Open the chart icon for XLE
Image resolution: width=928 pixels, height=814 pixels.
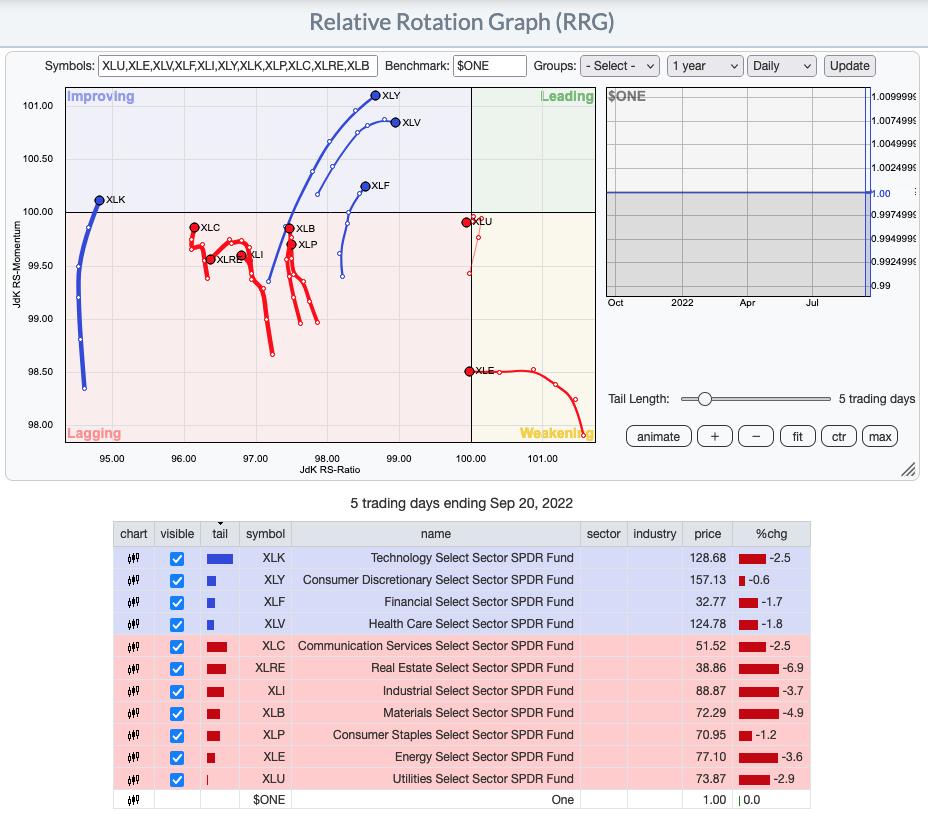[134, 757]
